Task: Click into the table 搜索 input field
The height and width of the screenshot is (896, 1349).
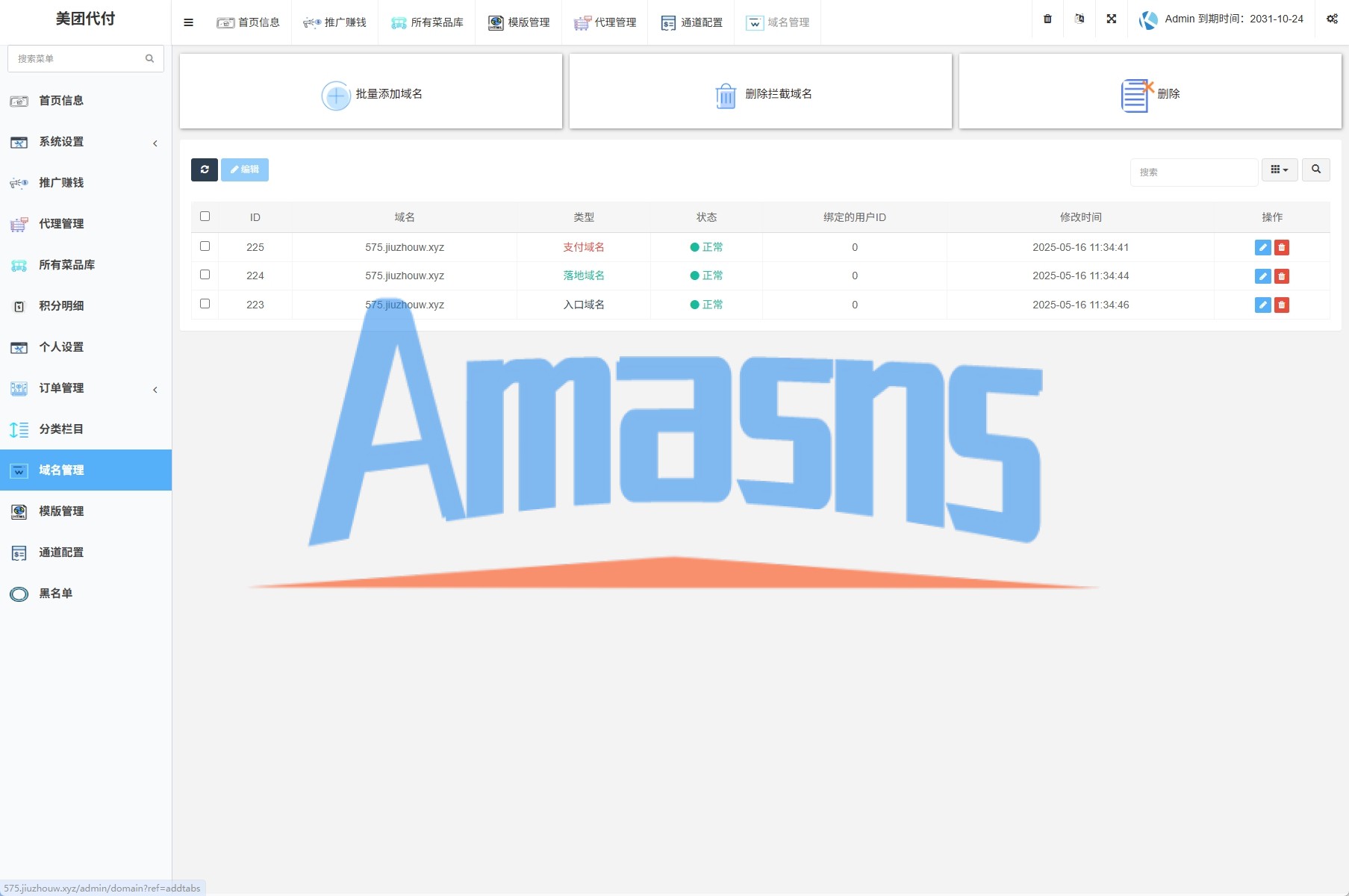Action: click(1194, 172)
